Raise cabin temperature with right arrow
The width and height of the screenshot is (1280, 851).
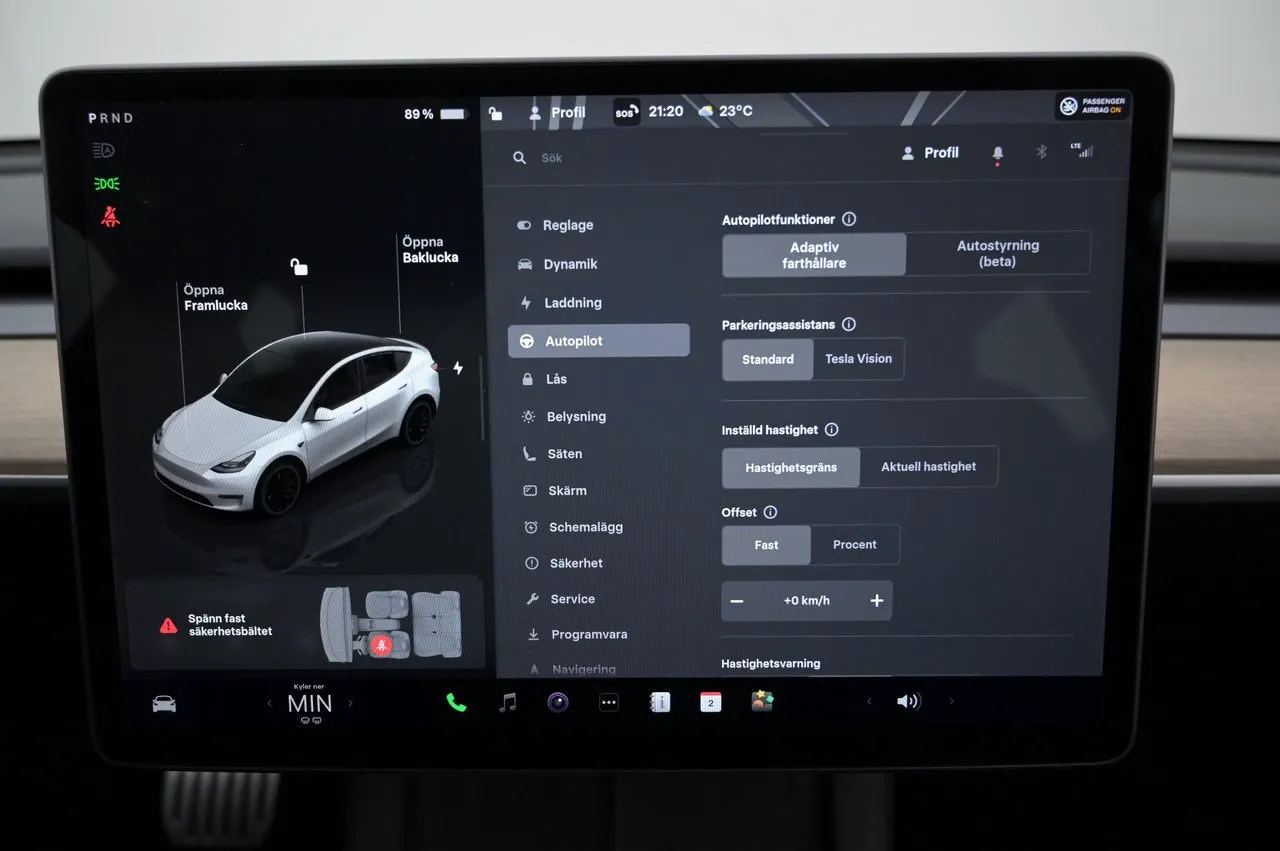coord(350,704)
